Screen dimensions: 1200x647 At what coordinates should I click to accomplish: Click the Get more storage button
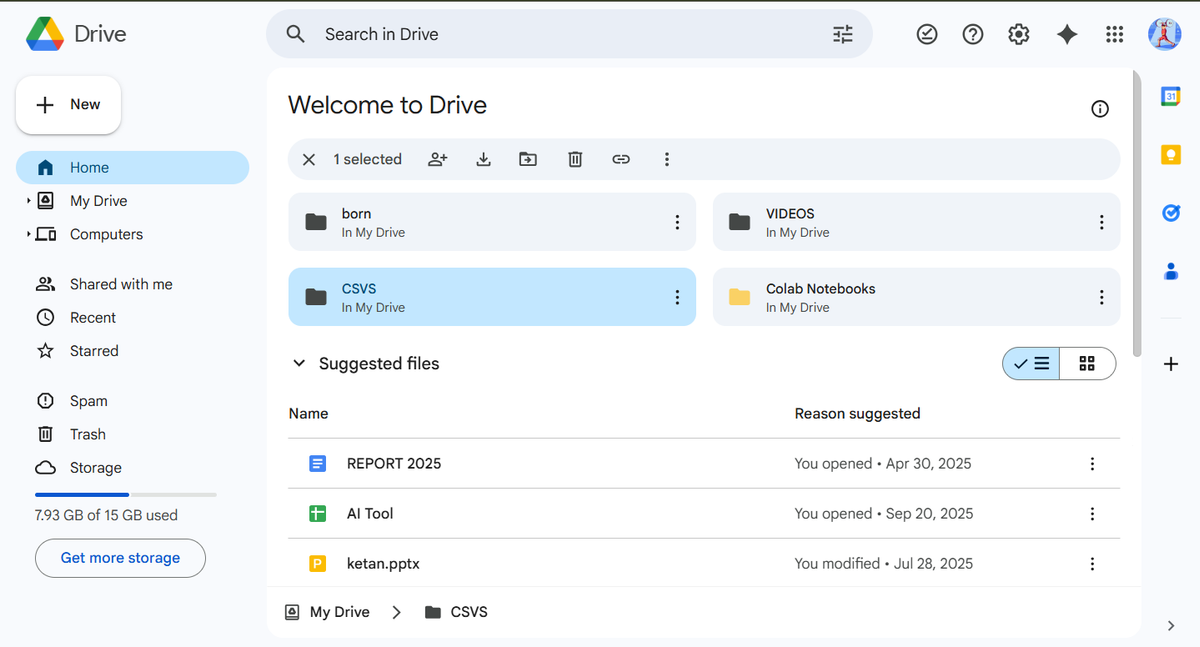(x=119, y=557)
